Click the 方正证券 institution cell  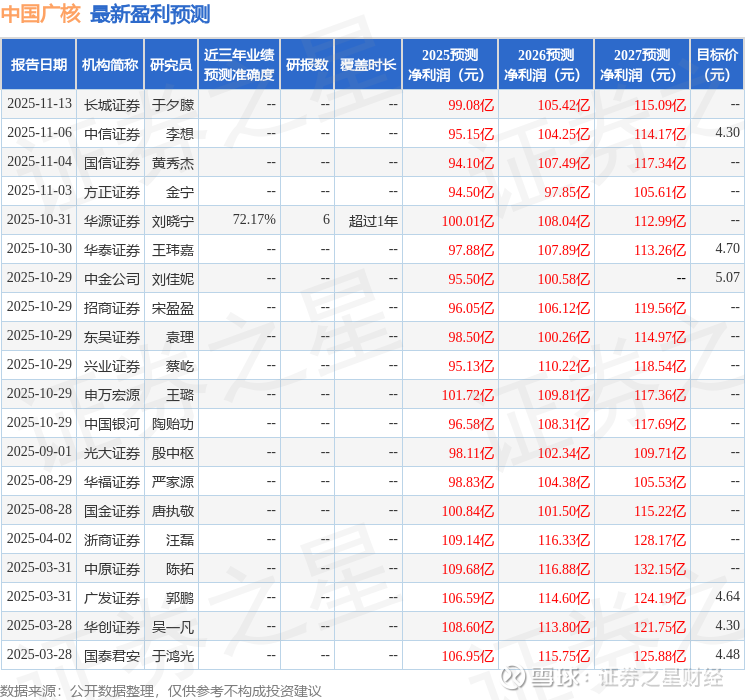tap(112, 192)
